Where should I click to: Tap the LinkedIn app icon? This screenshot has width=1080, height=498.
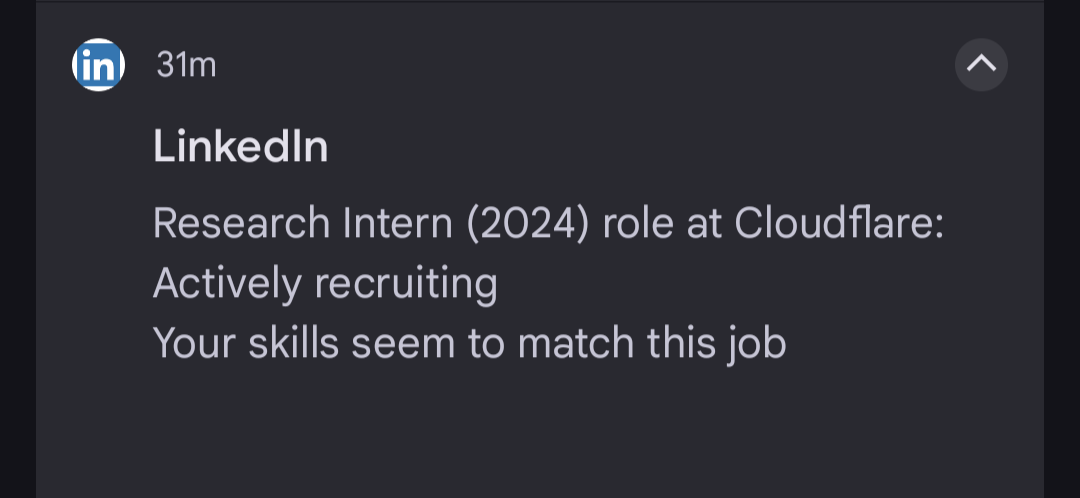tap(98, 65)
